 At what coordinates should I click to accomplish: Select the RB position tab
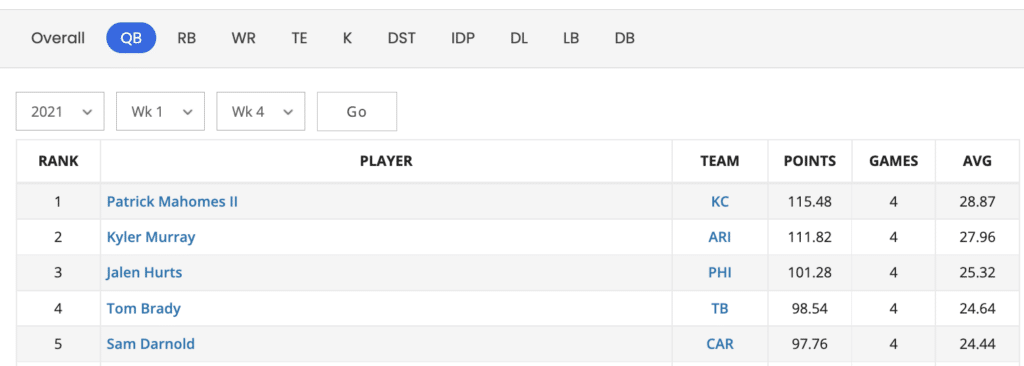click(x=187, y=38)
